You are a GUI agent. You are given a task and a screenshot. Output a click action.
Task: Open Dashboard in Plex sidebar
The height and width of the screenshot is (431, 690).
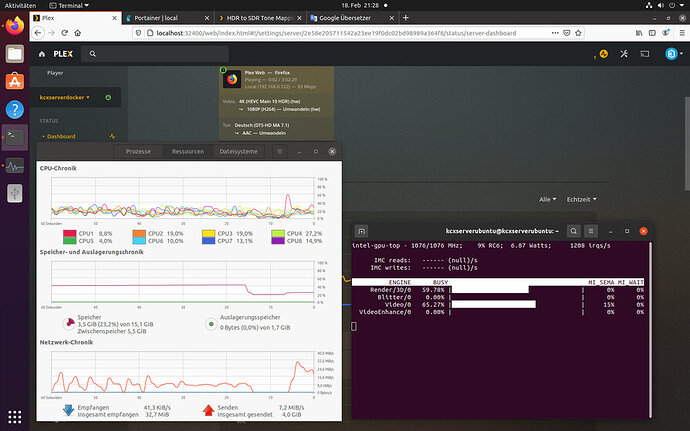[x=61, y=136]
